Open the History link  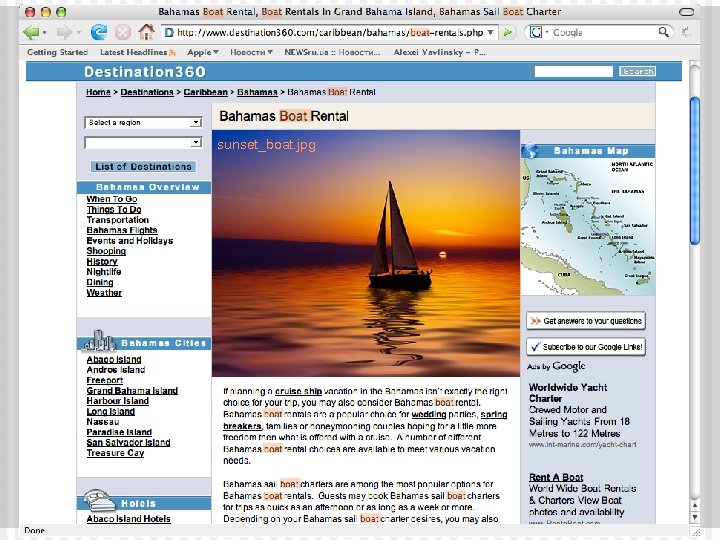point(102,261)
